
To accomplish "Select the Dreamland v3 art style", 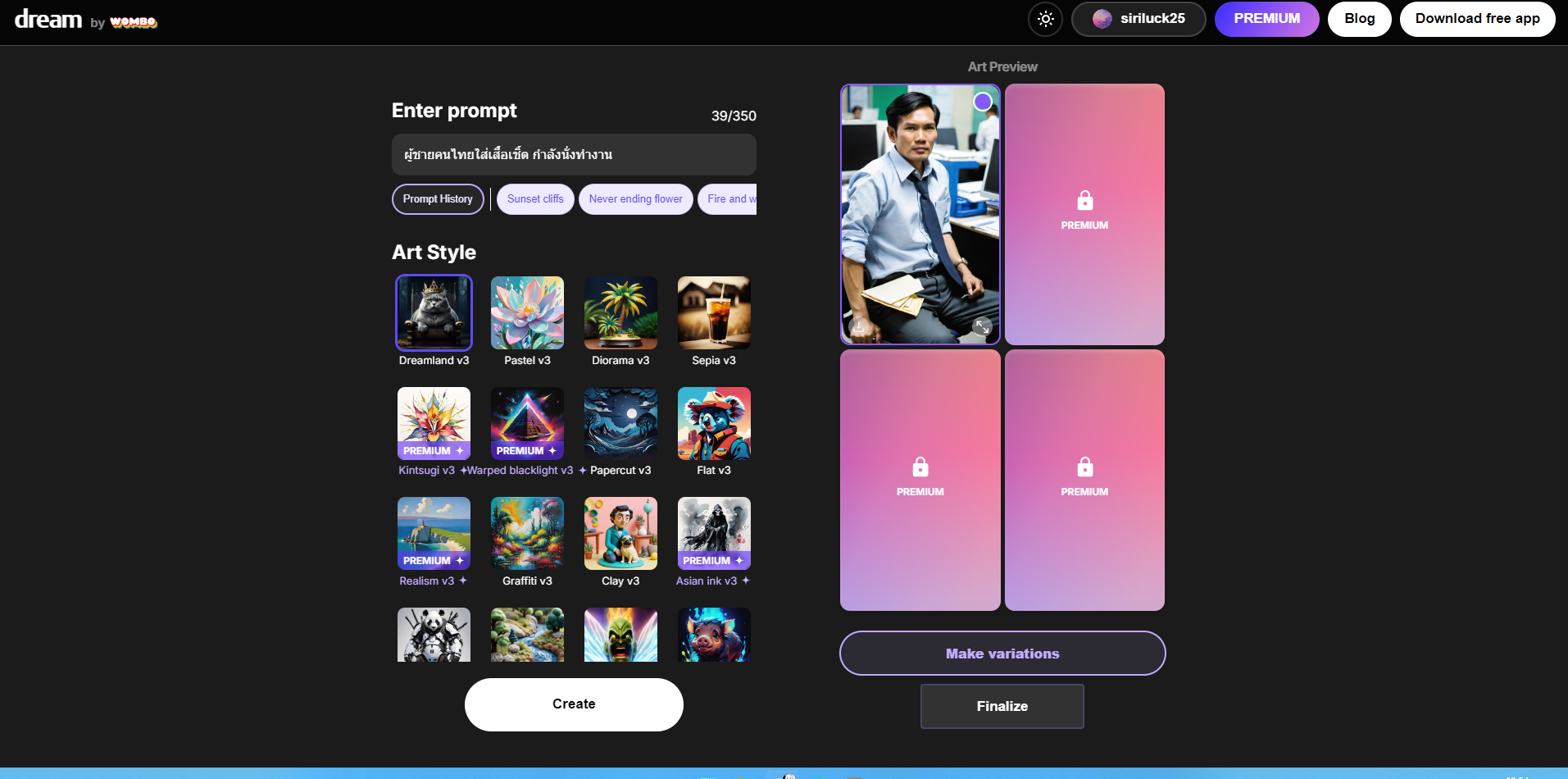I will 434,313.
